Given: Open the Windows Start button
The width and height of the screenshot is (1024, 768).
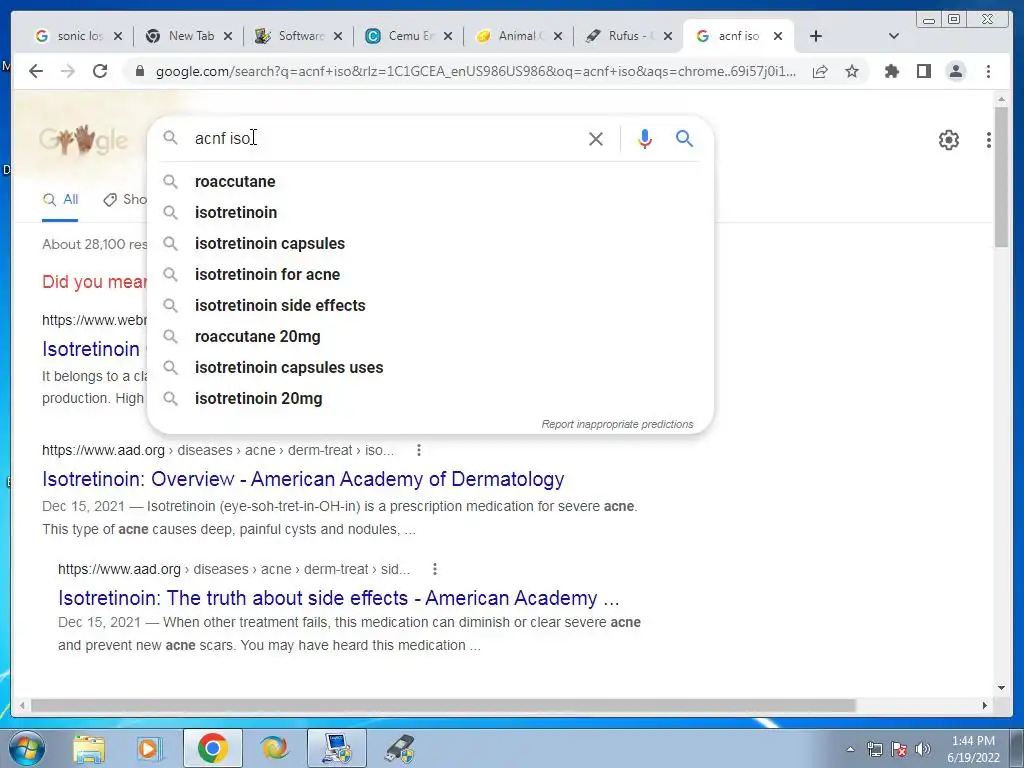Looking at the screenshot, I should (25, 748).
